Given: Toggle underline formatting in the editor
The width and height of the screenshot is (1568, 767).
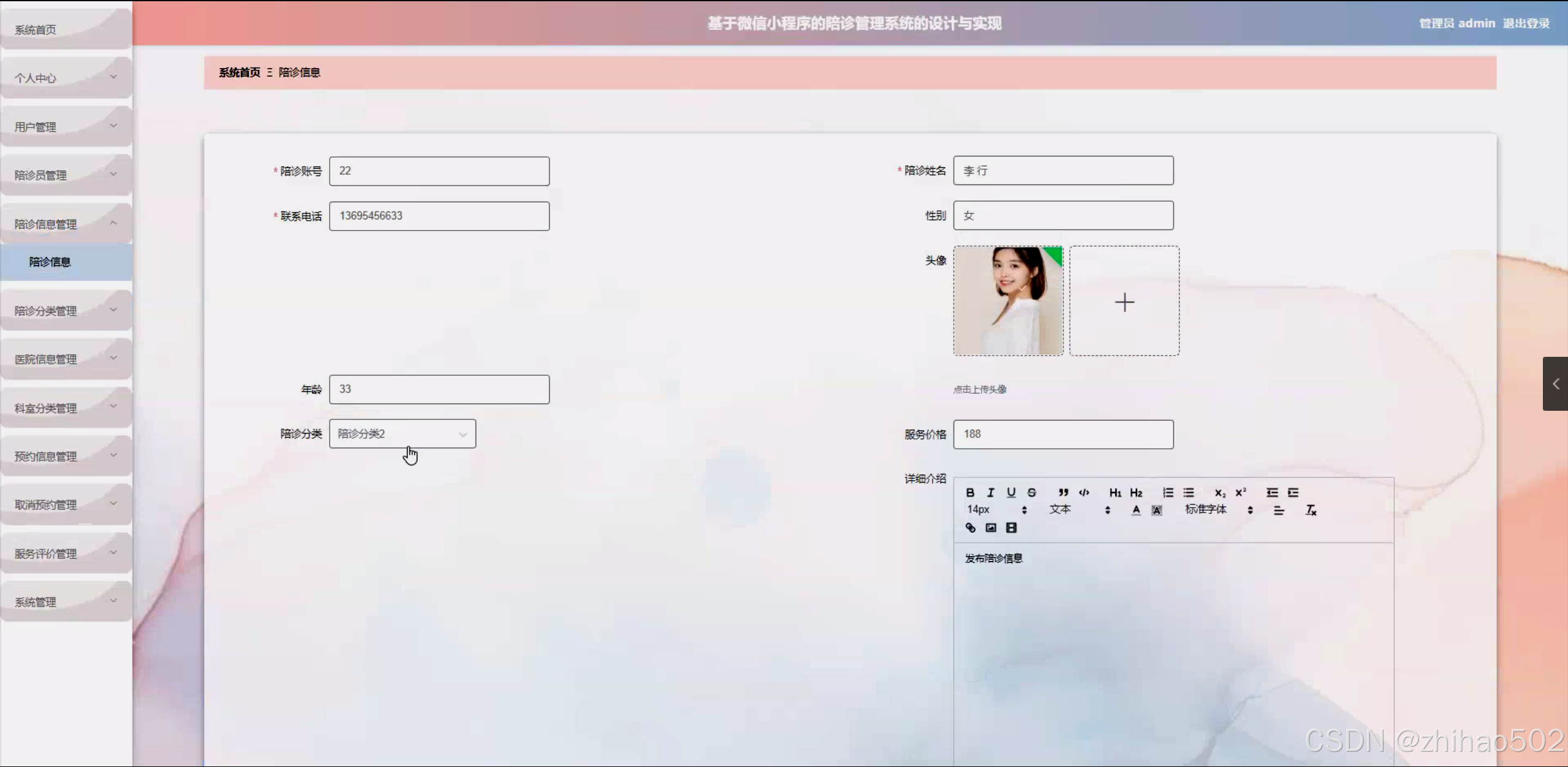Looking at the screenshot, I should [1012, 492].
